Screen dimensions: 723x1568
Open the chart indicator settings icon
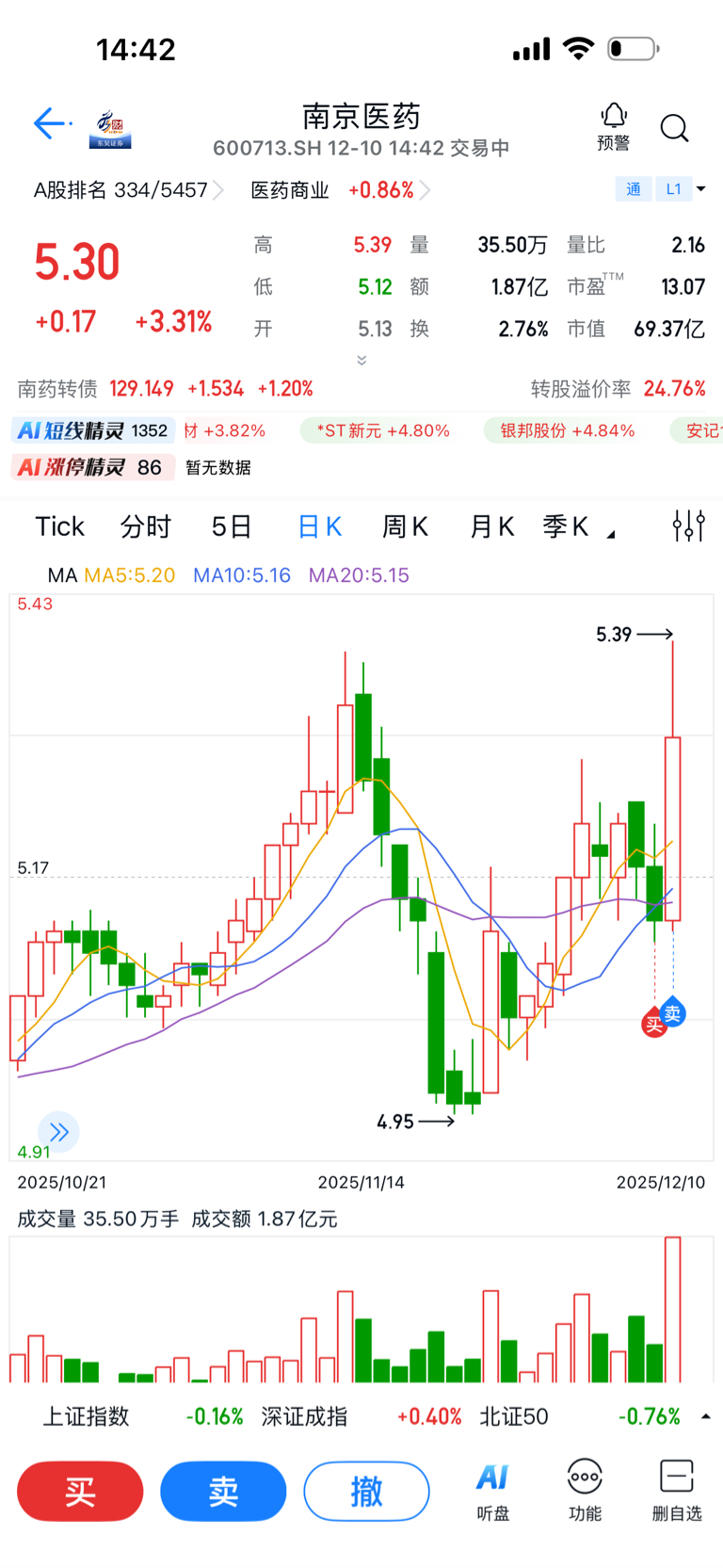coord(689,525)
